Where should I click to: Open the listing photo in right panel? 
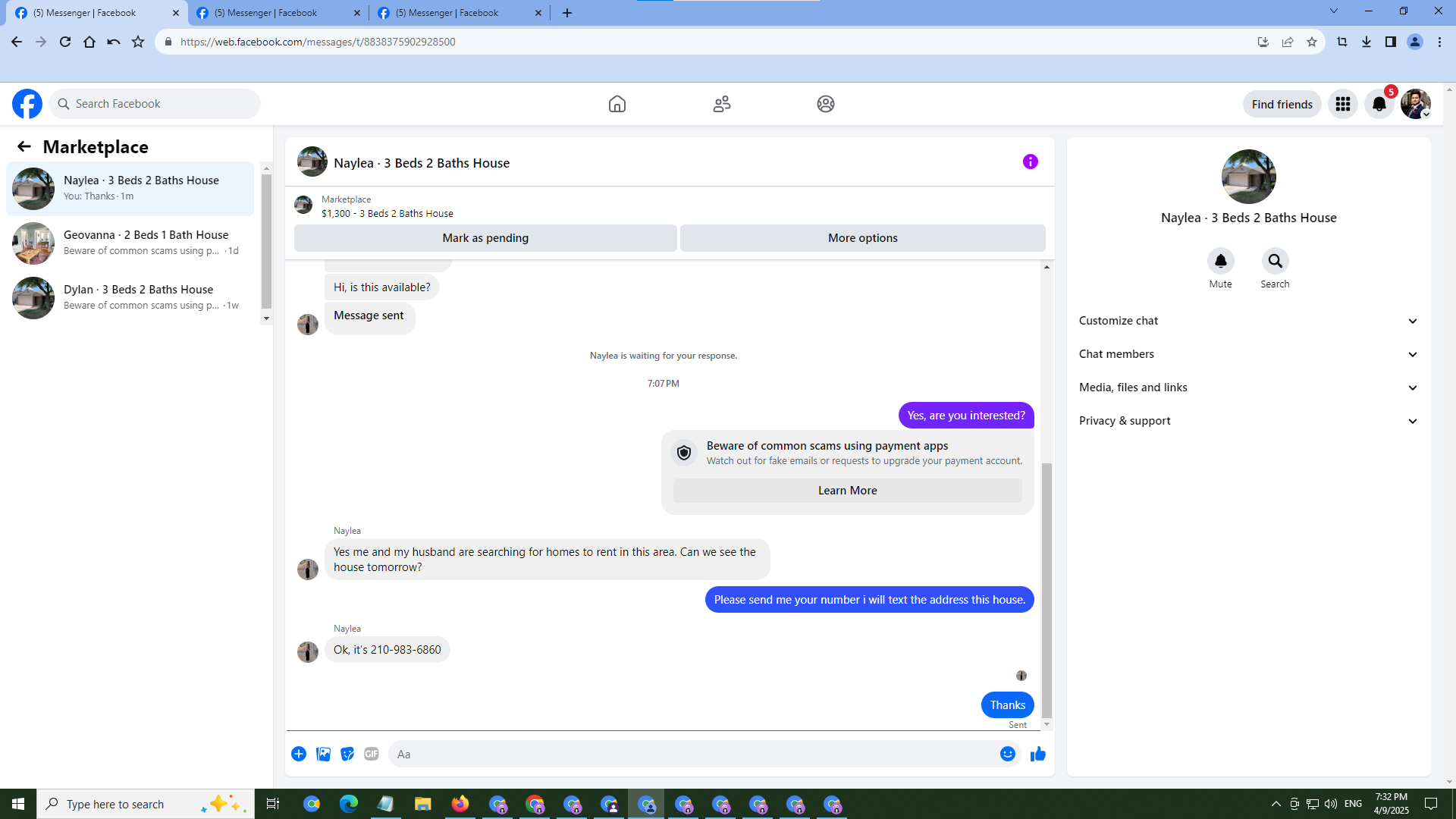coord(1249,177)
